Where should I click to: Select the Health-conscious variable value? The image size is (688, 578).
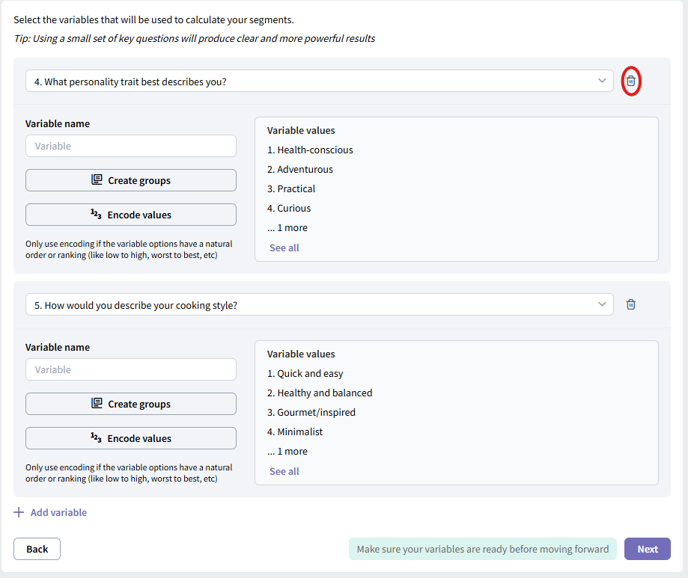(310, 150)
